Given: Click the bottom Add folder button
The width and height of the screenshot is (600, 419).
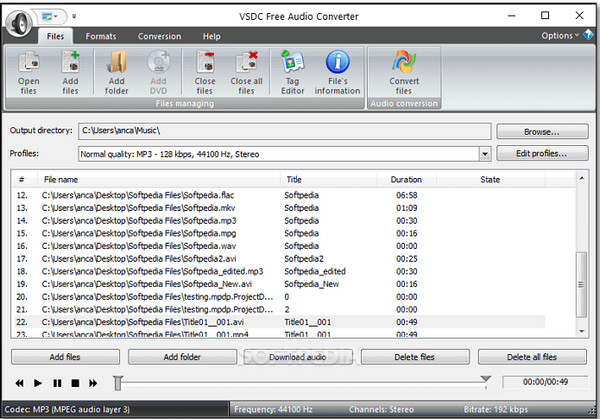Looking at the screenshot, I should tap(182, 357).
